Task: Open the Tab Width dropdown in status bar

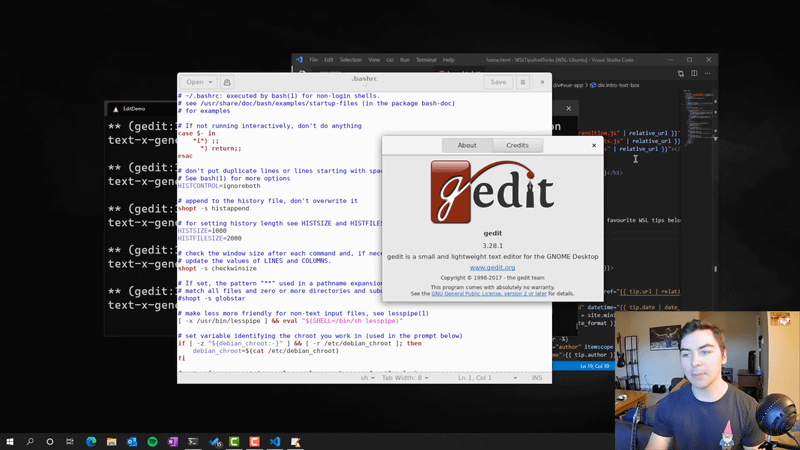Action: 405,378
